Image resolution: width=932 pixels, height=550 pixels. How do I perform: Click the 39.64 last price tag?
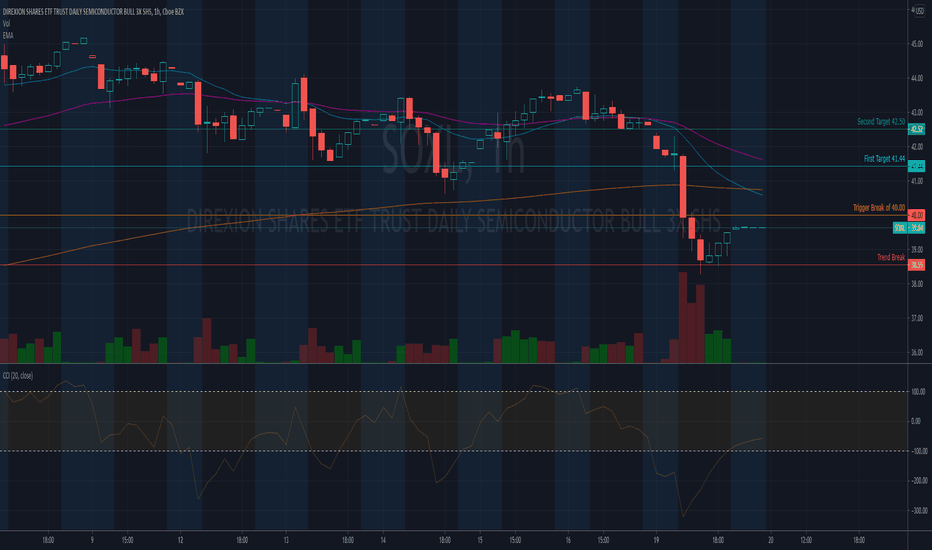[917, 228]
